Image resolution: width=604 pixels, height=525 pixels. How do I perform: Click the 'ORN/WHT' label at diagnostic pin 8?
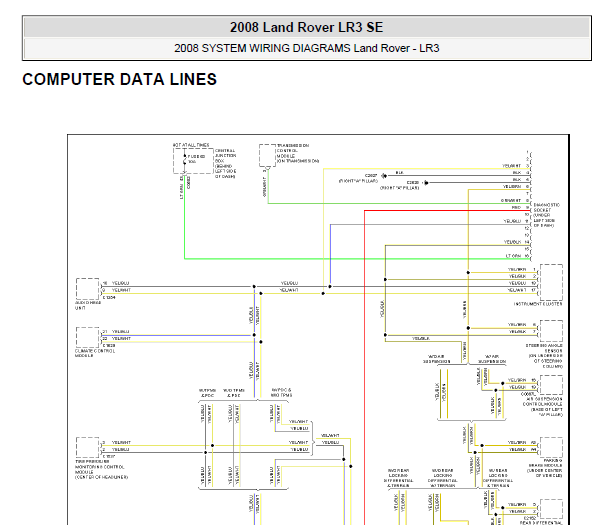[x=511, y=200]
